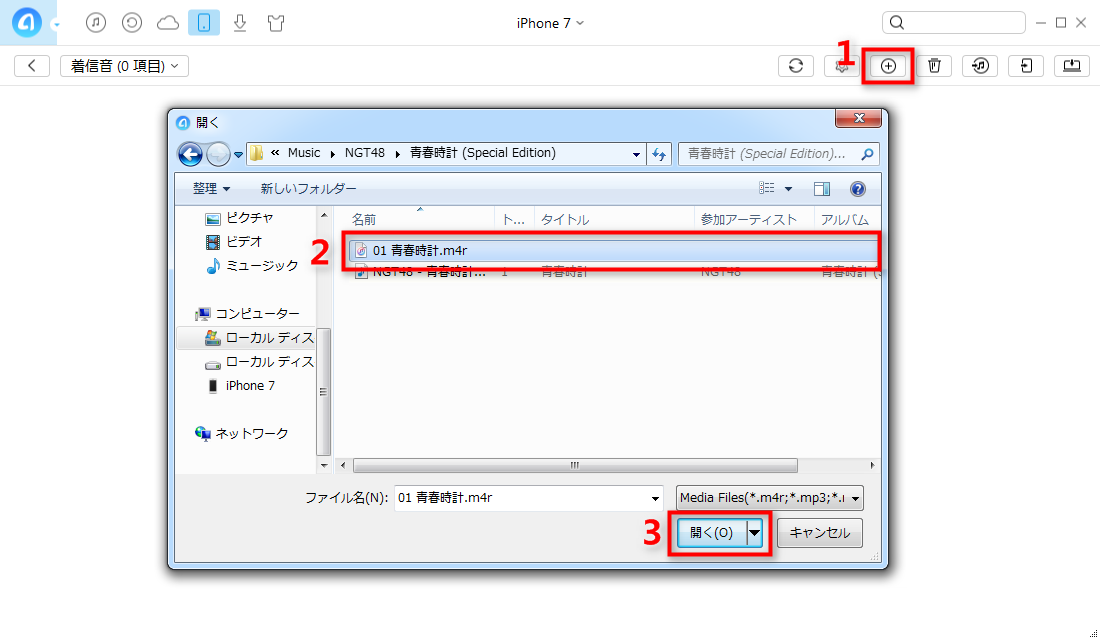Select 青春時計 (Special Edition) path segment

(x=483, y=153)
